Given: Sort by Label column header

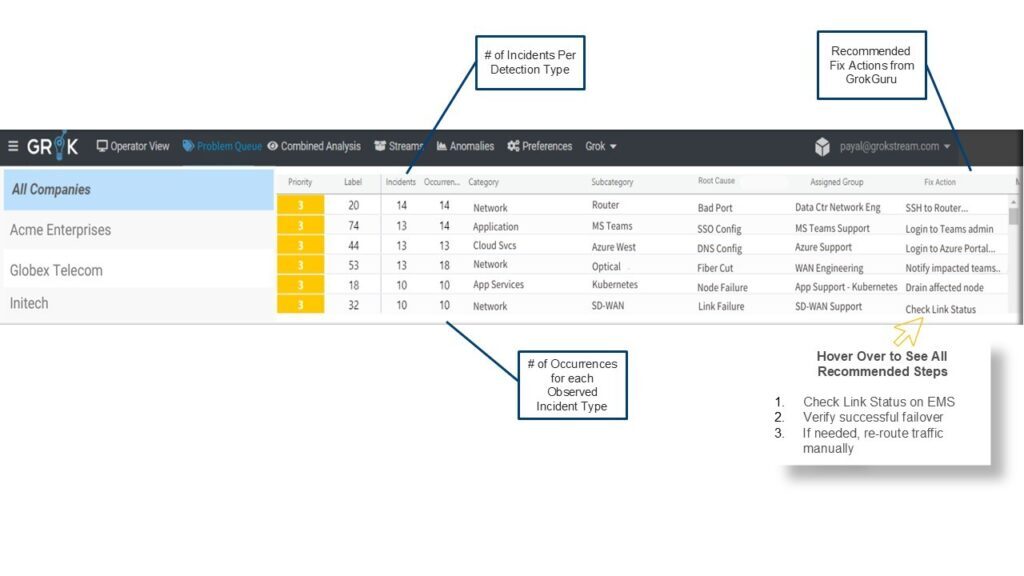Looking at the screenshot, I should (353, 182).
